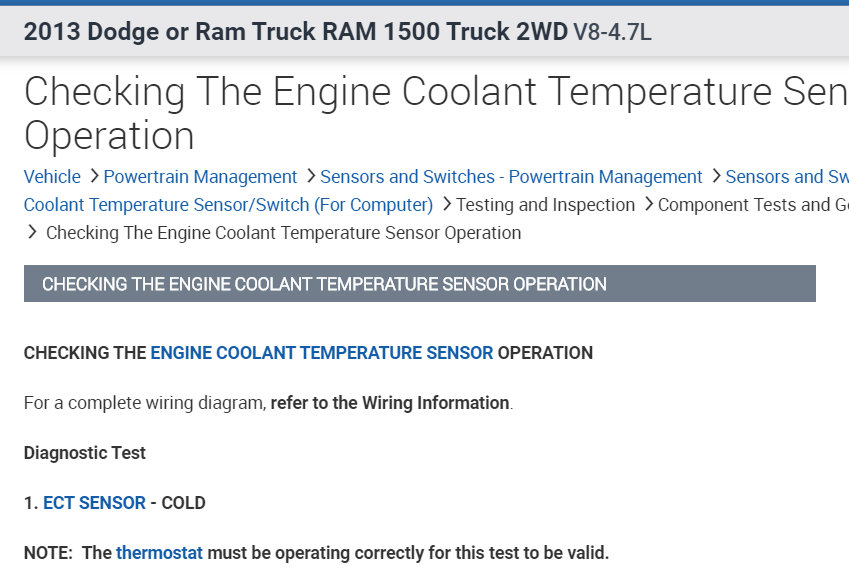
Task: Open Coolant Temperature Sensor/Switch (For Computer) link
Action: click(228, 205)
